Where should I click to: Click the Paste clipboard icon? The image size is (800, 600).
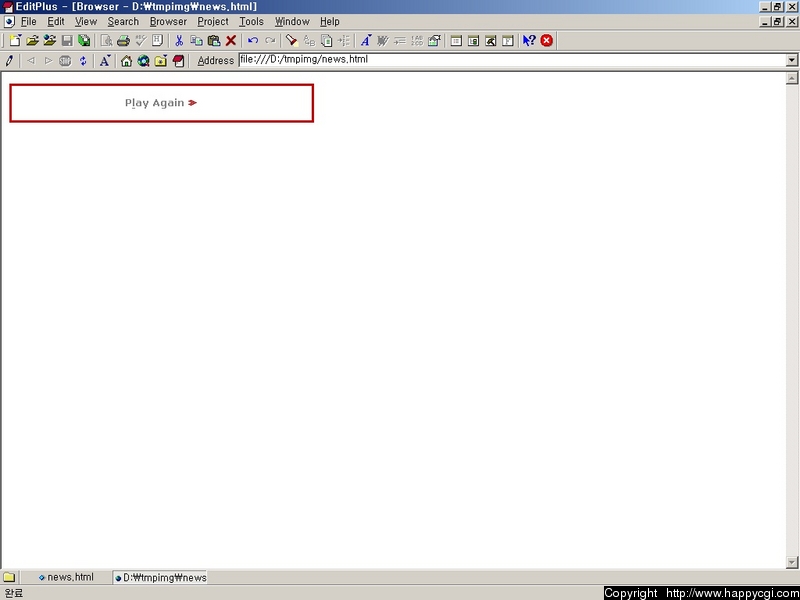[214, 40]
